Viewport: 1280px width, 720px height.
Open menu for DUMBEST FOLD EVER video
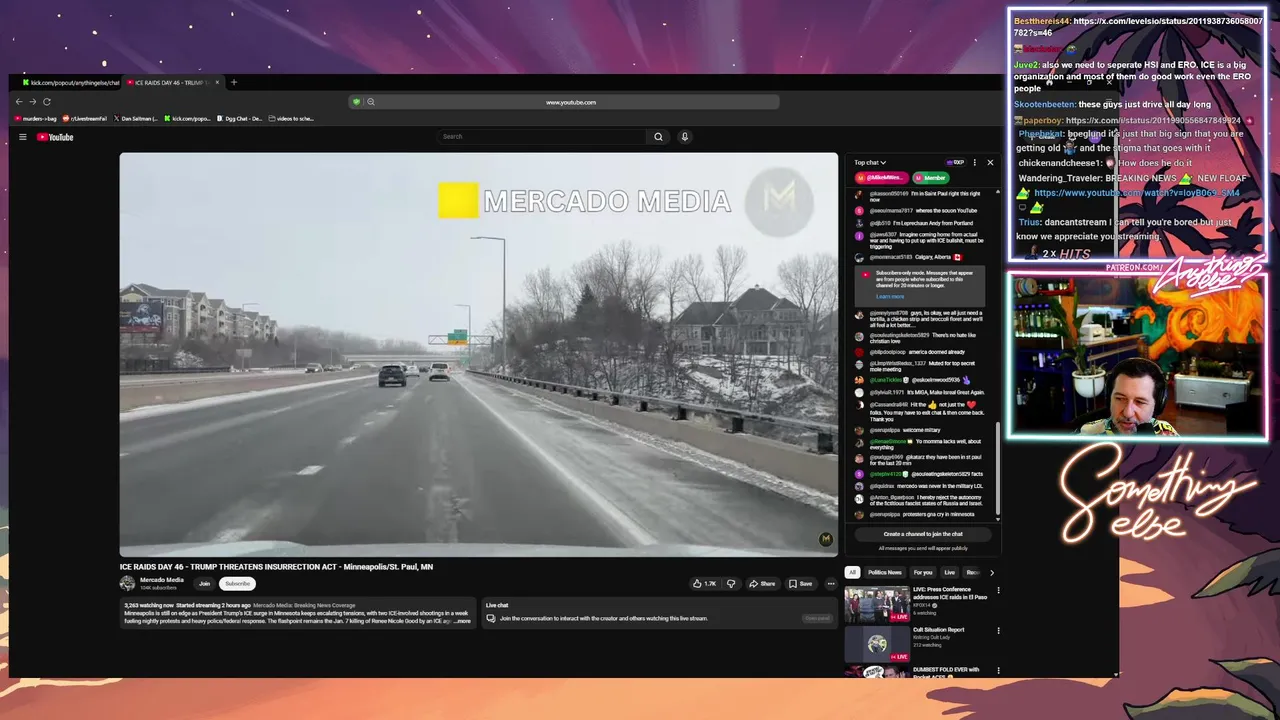tap(997, 671)
